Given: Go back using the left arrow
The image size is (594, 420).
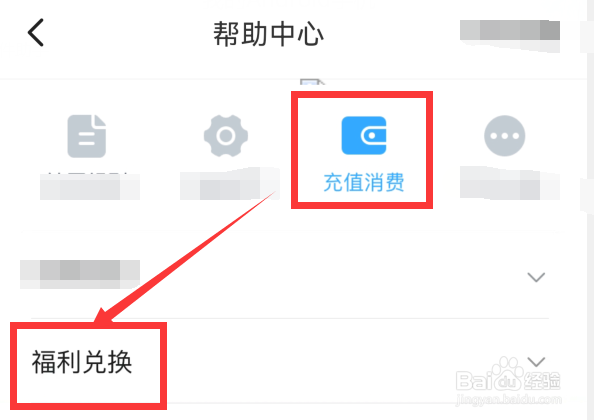Looking at the screenshot, I should pyautogui.click(x=36, y=33).
